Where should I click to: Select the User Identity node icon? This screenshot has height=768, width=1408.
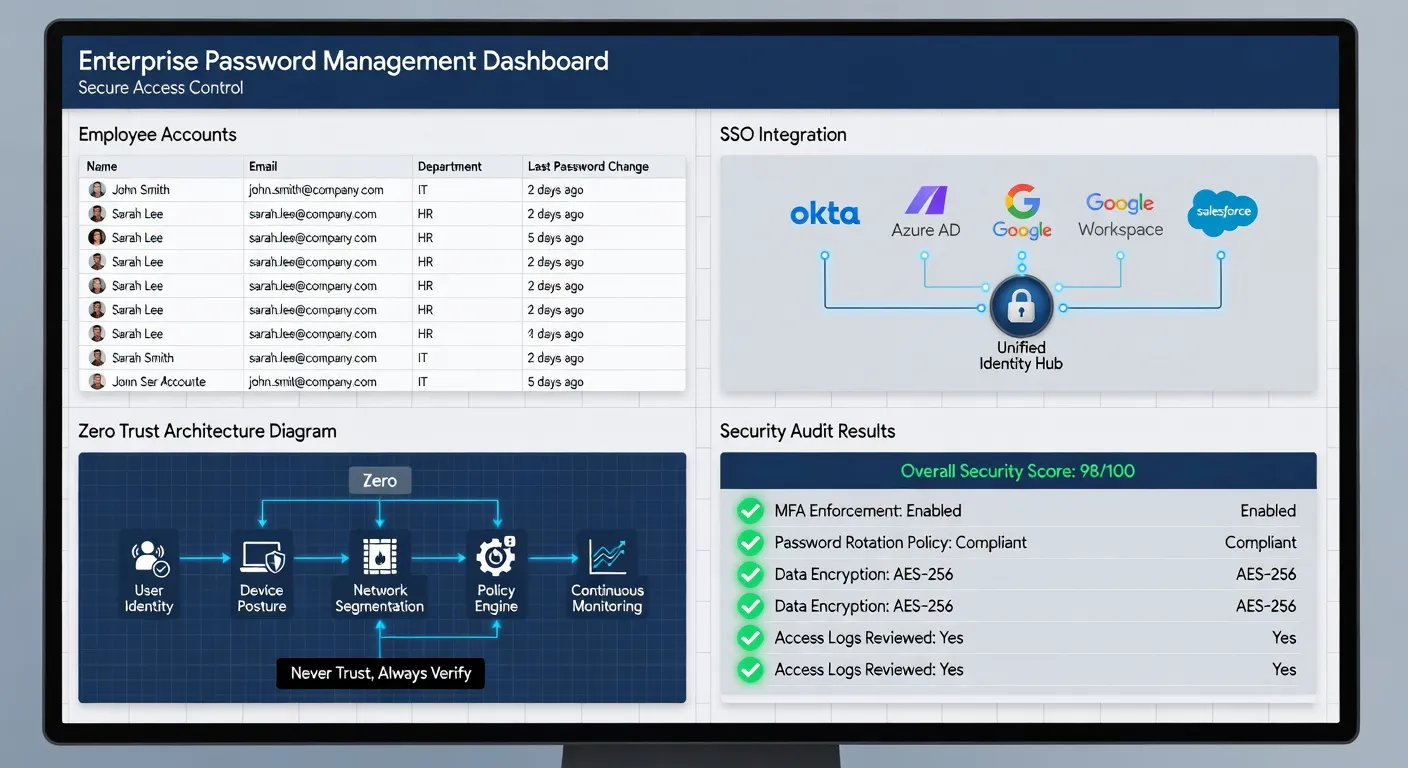pos(149,557)
